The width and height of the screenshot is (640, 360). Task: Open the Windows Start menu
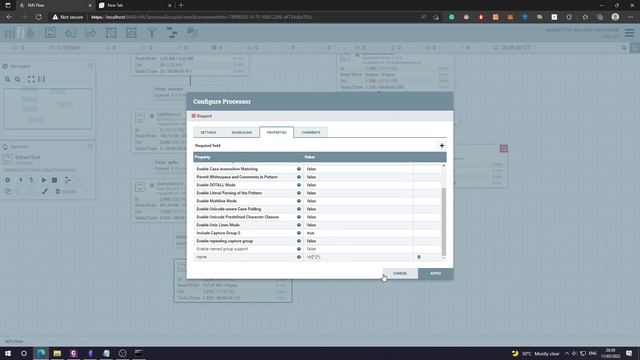click(x=8, y=353)
